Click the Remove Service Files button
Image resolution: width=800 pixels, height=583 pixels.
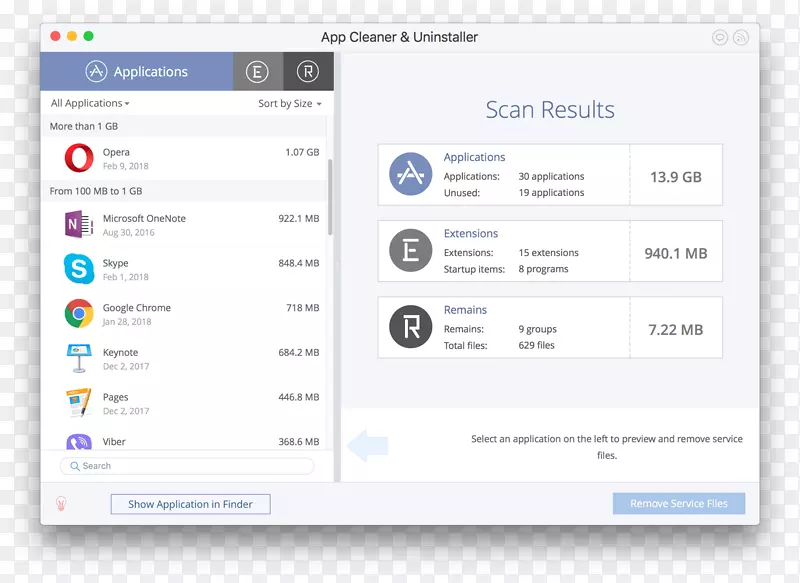tap(679, 504)
